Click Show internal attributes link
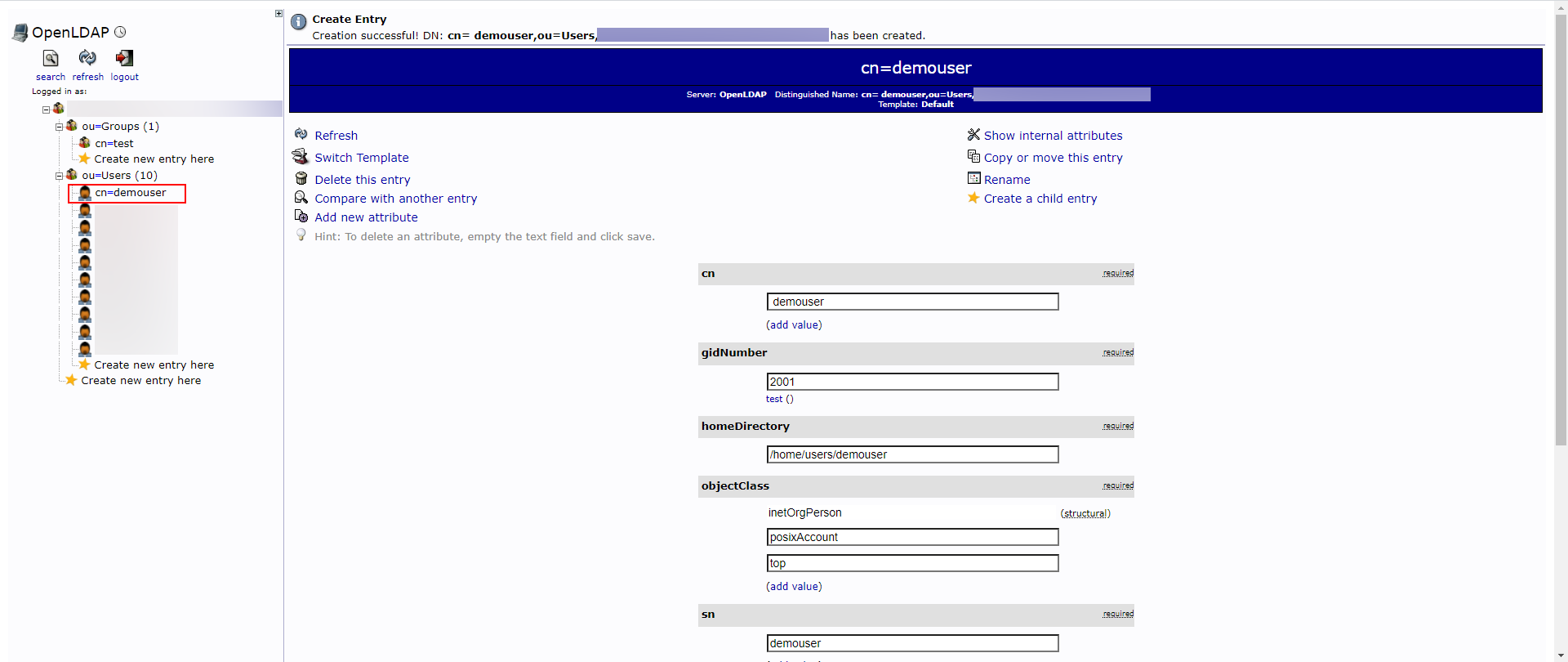The height and width of the screenshot is (662, 1568). click(x=1053, y=136)
